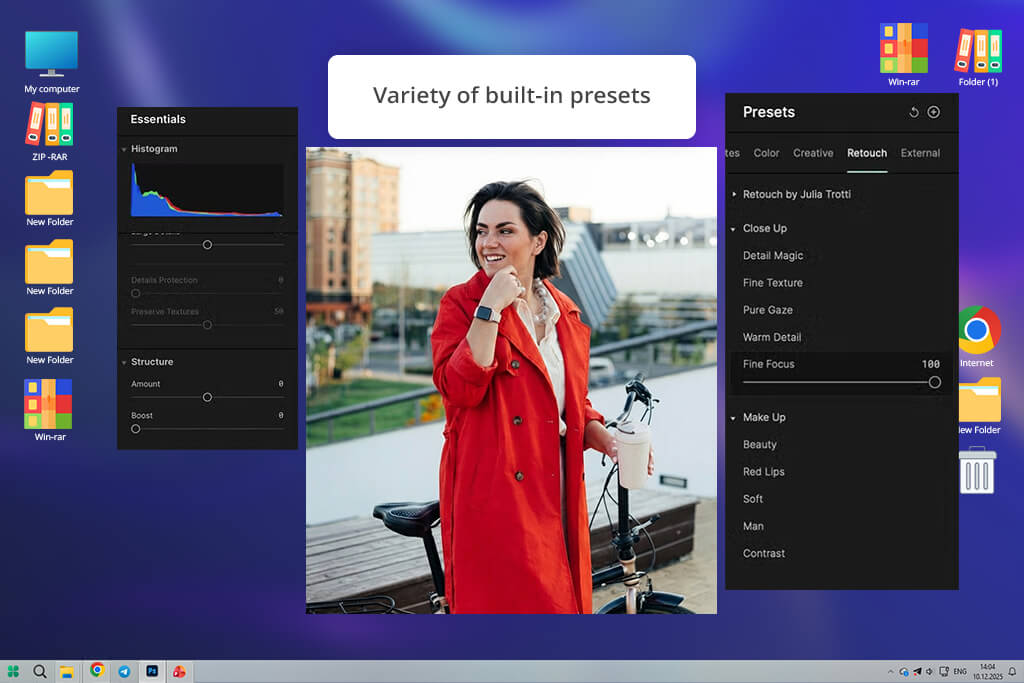Image resolution: width=1024 pixels, height=683 pixels.
Task: Open the Internet Chrome desktop shortcut
Action: 978,337
